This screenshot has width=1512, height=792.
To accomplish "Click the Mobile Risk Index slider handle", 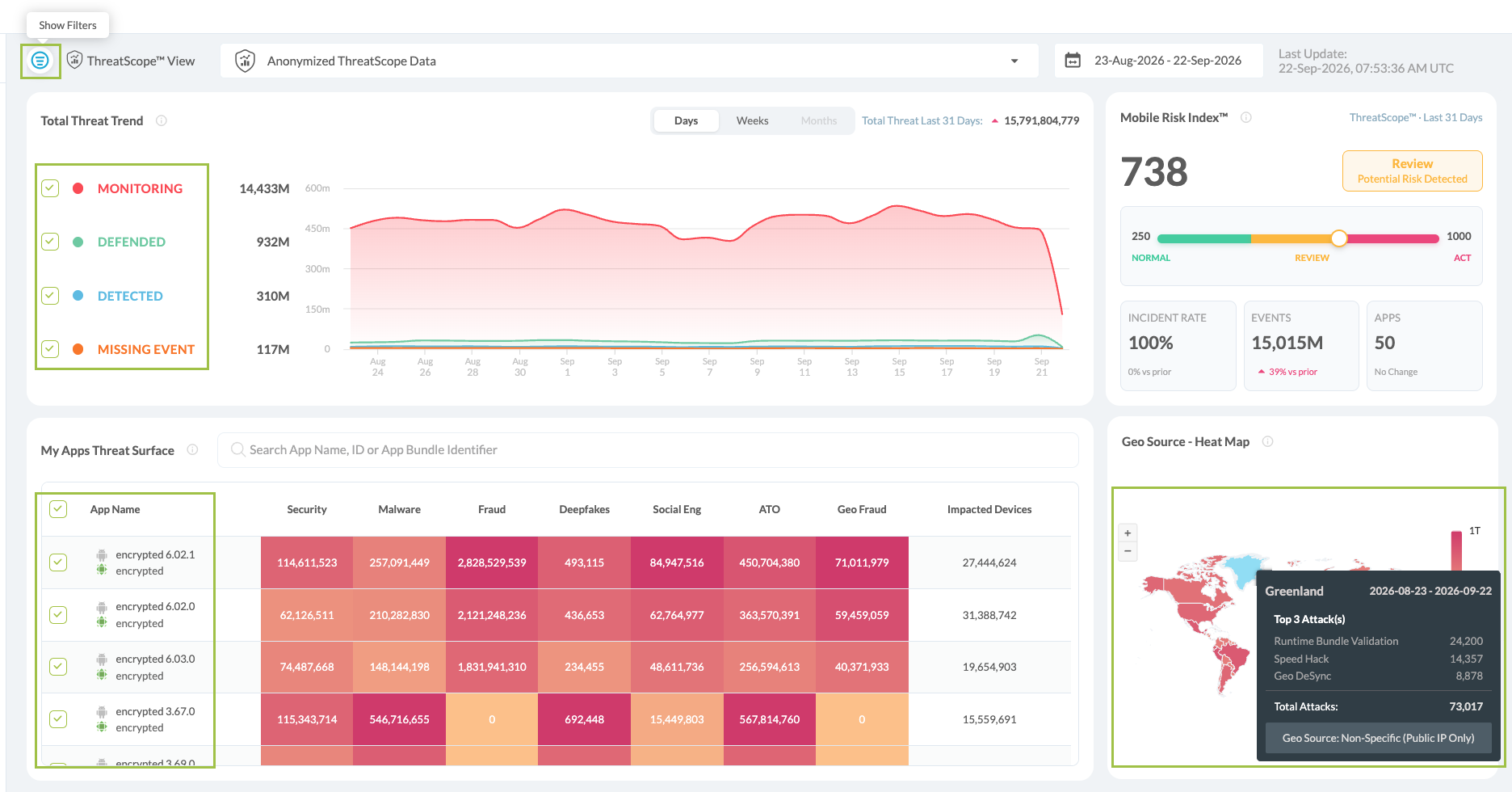I will point(1338,238).
